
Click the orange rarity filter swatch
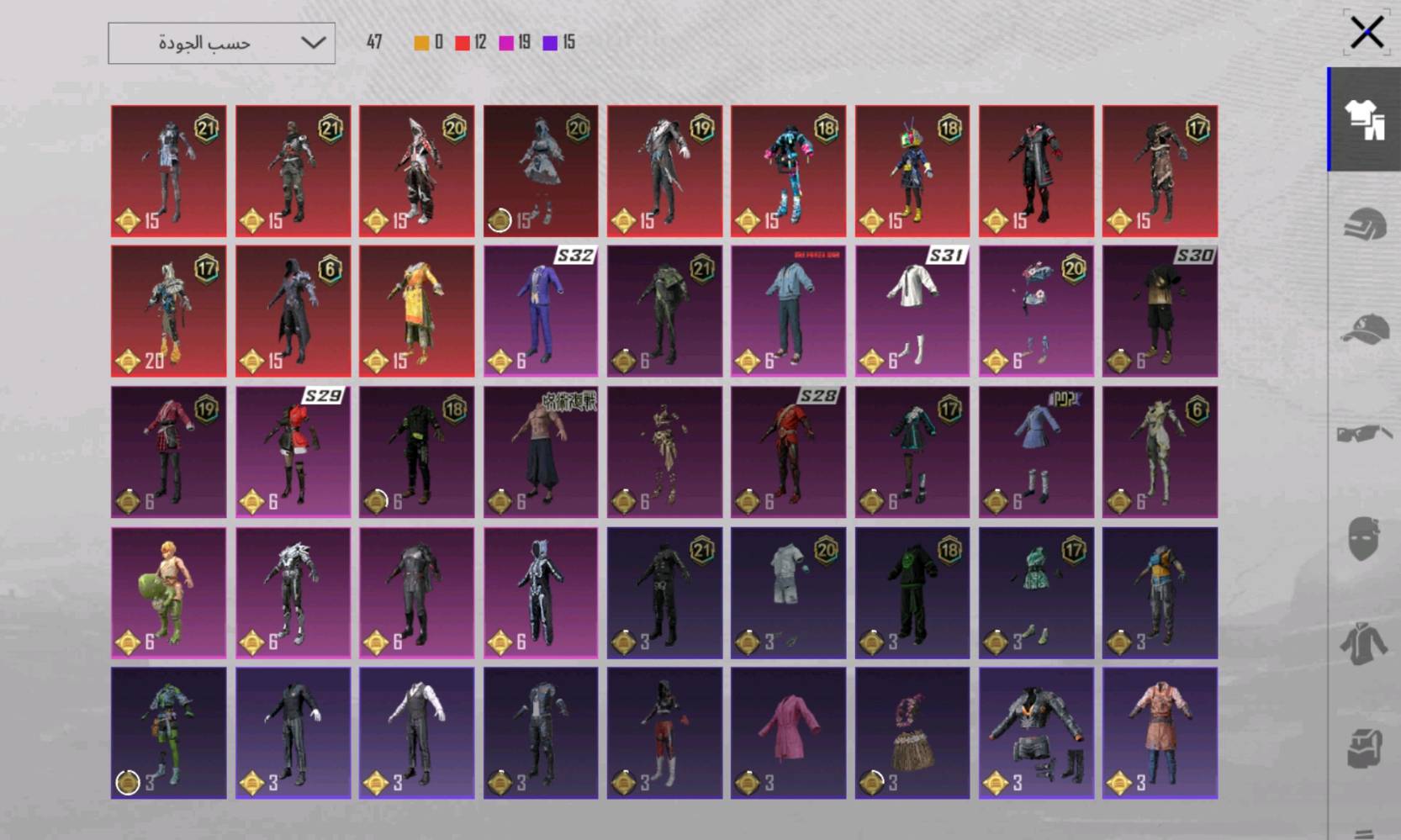click(x=421, y=43)
